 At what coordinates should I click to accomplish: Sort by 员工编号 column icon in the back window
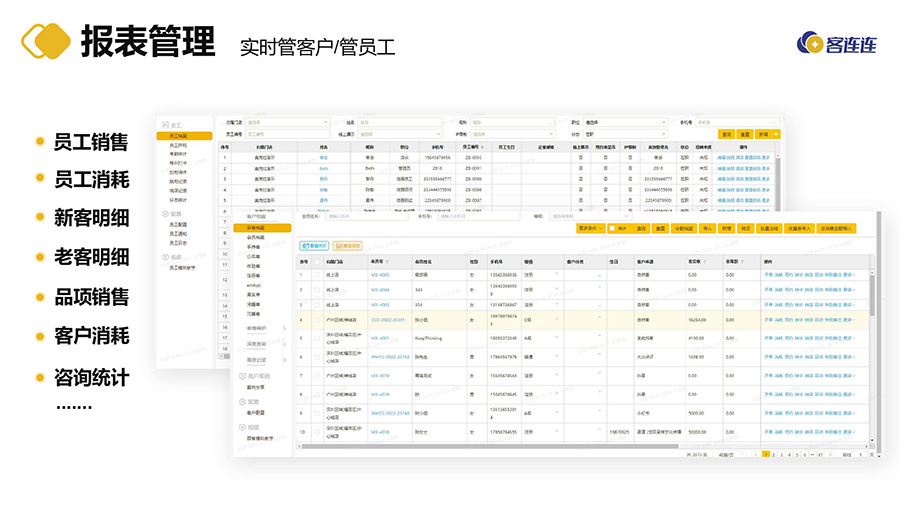click(x=482, y=147)
